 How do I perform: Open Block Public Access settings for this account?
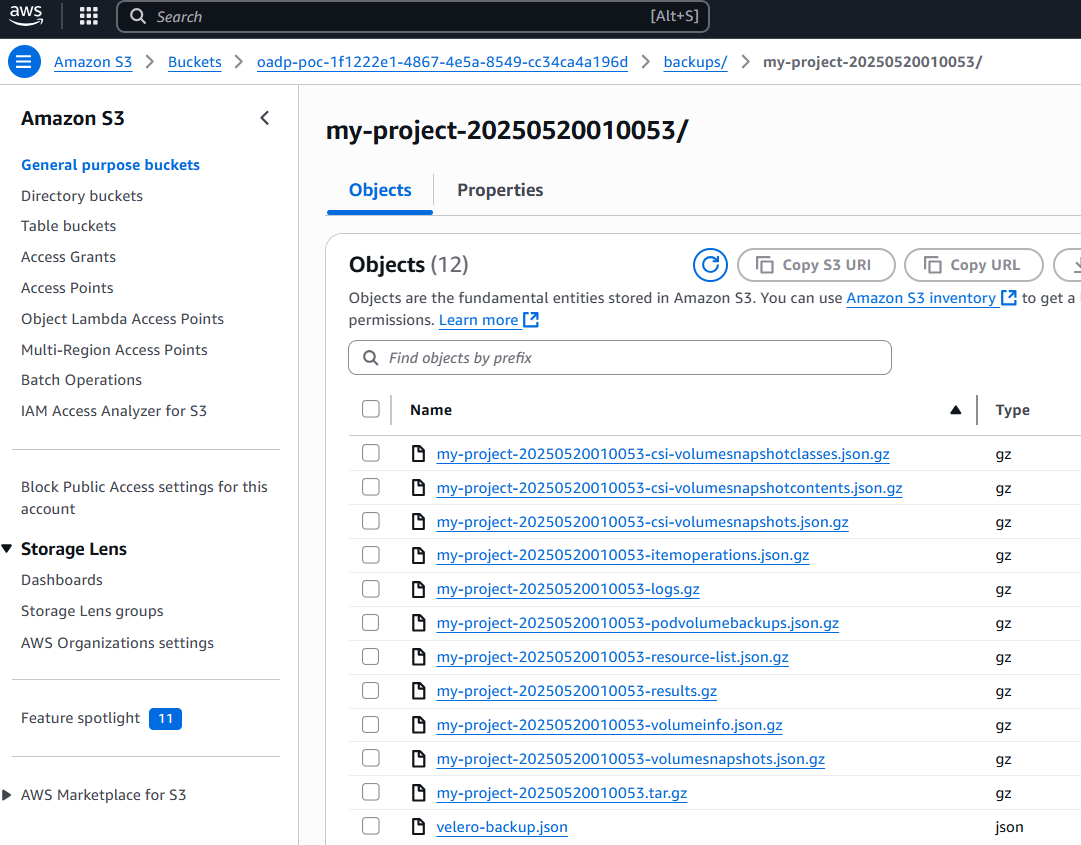tap(144, 498)
